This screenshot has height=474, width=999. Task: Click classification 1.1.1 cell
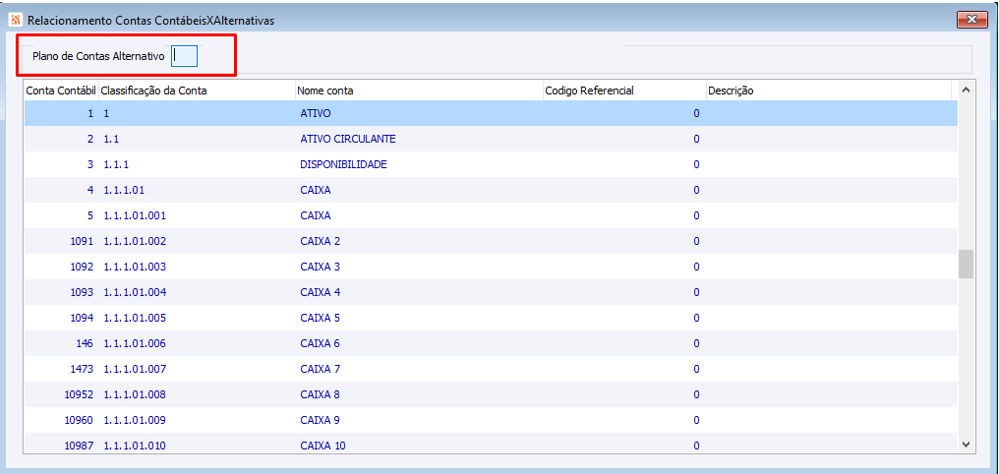pyautogui.click(x=117, y=164)
